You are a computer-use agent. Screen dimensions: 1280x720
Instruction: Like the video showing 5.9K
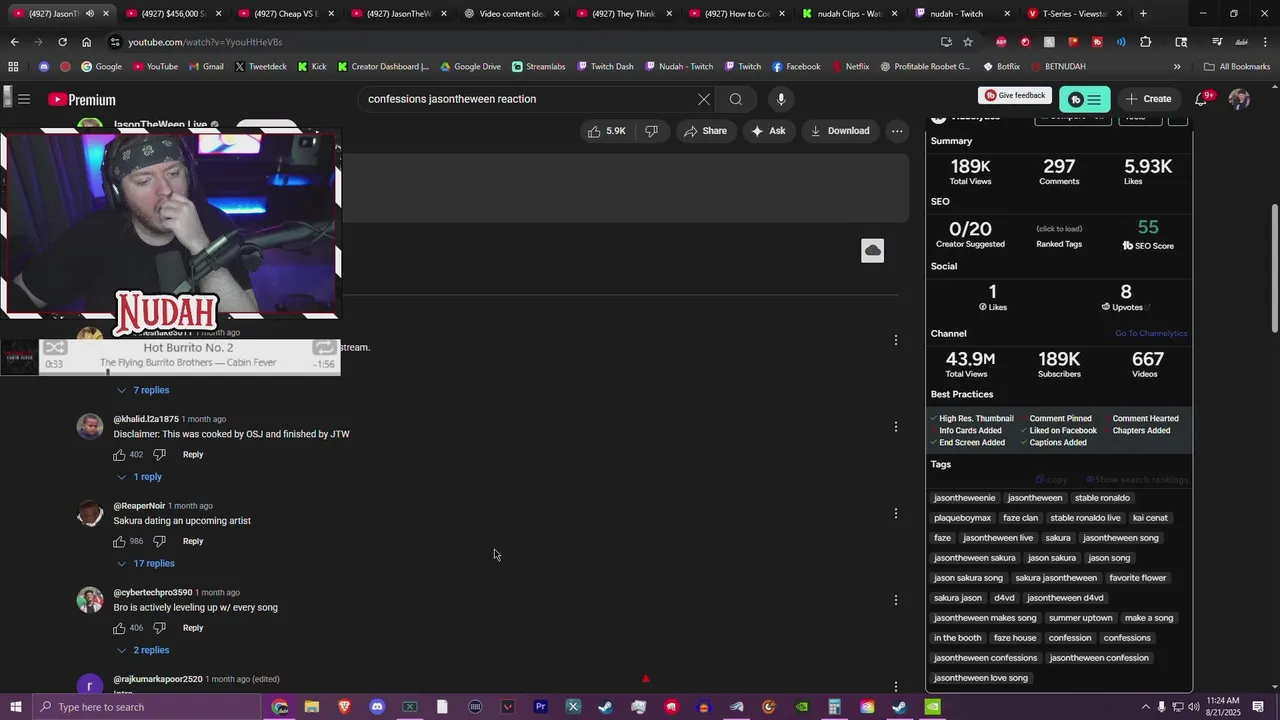point(607,131)
